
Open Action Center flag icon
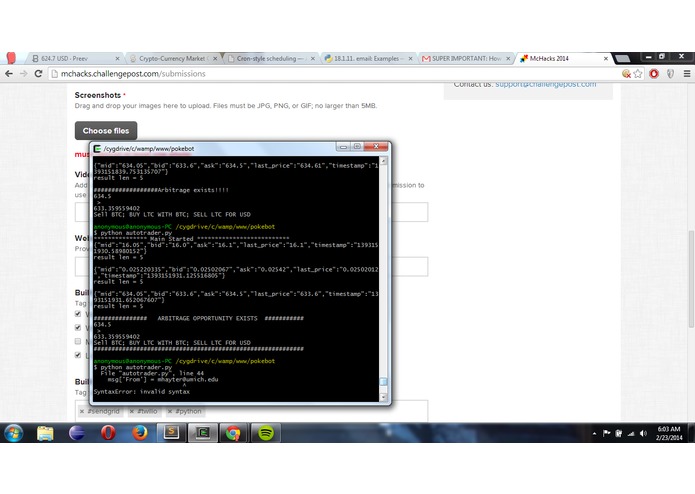pos(606,433)
